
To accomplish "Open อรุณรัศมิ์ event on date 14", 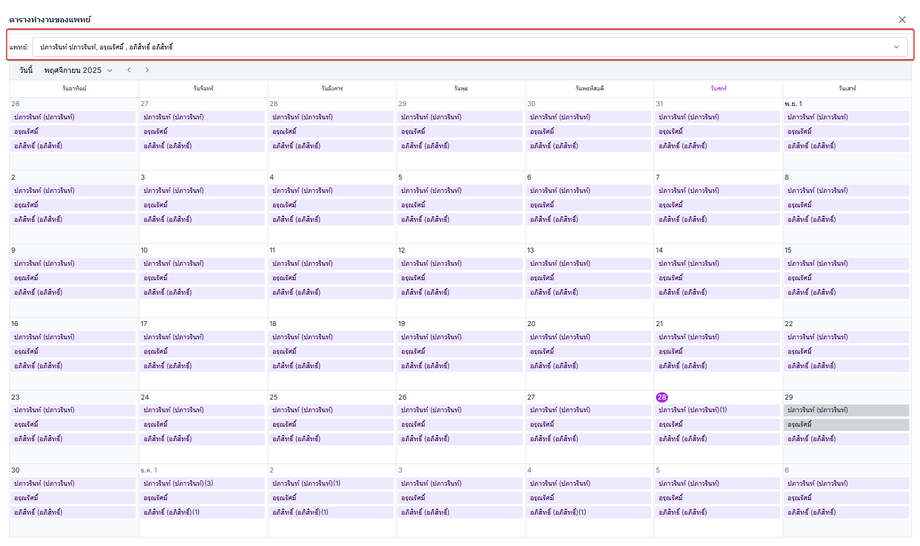I will coord(718,277).
